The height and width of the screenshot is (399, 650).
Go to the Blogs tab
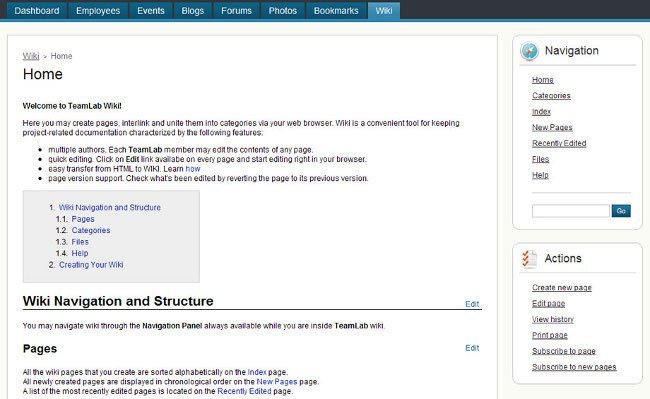coord(193,11)
